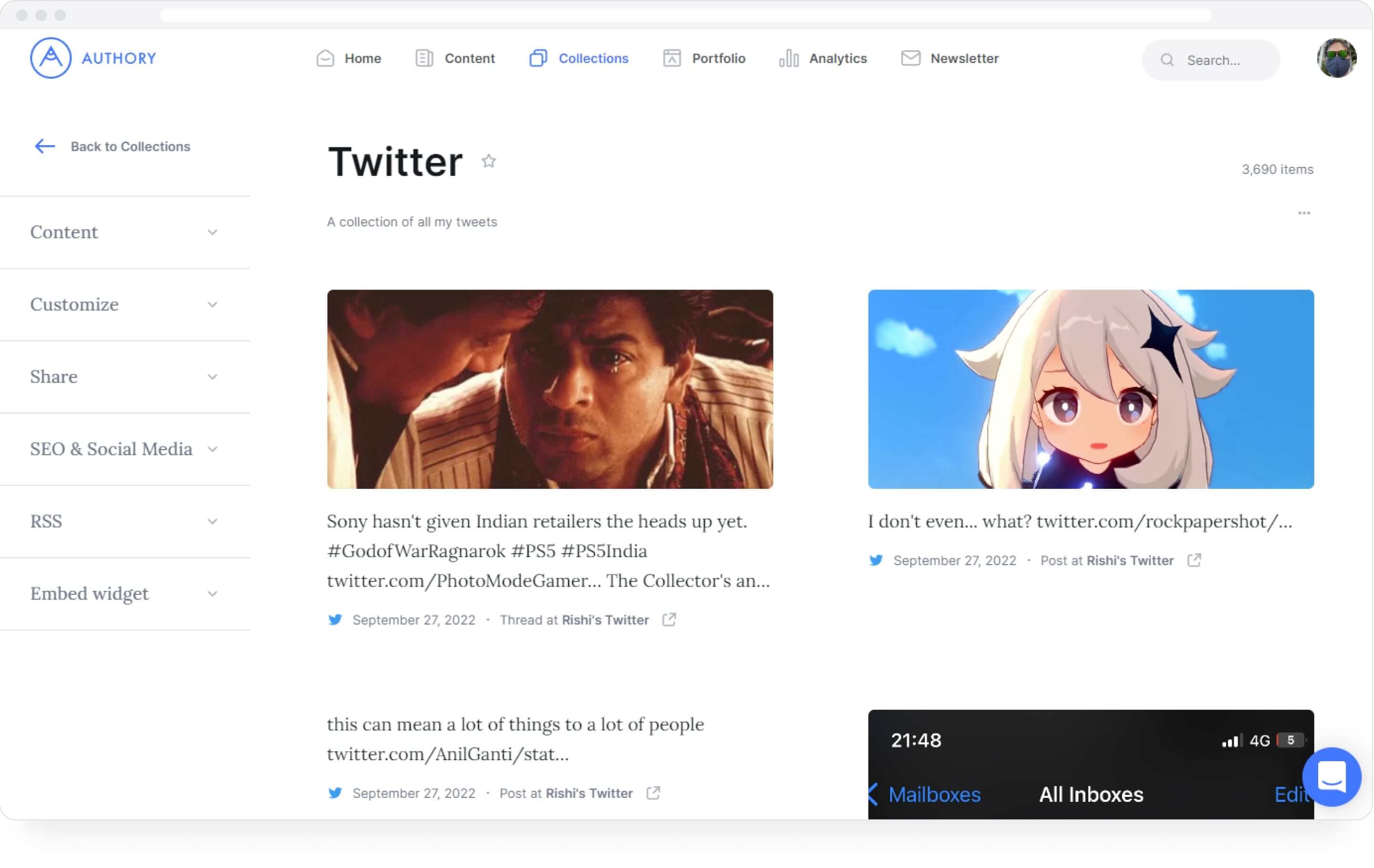Click the Authory logo icon
Image resolution: width=1374 pixels, height=868 pixels.
coord(51,58)
